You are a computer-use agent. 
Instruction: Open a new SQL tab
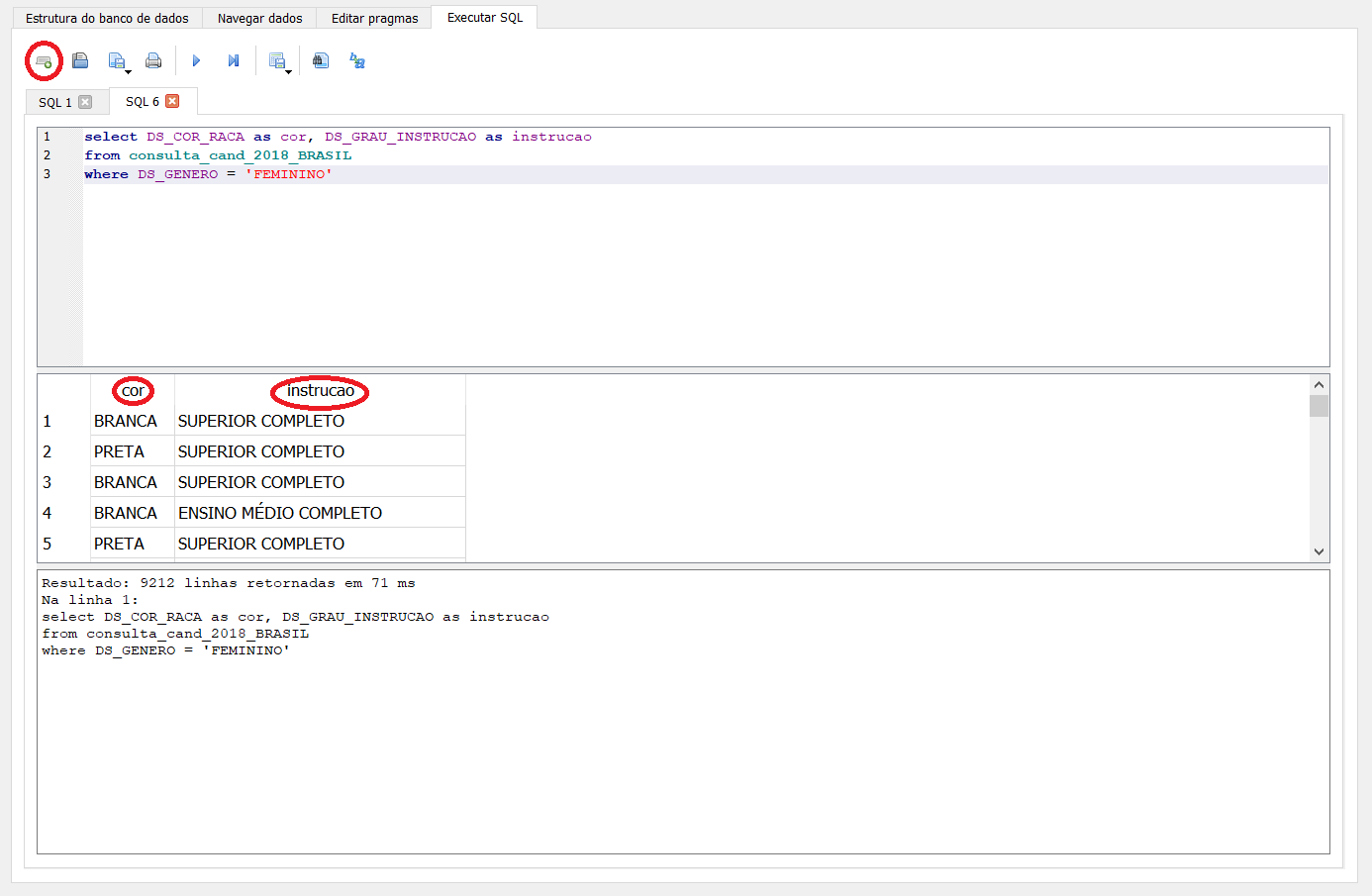pyautogui.click(x=44, y=61)
